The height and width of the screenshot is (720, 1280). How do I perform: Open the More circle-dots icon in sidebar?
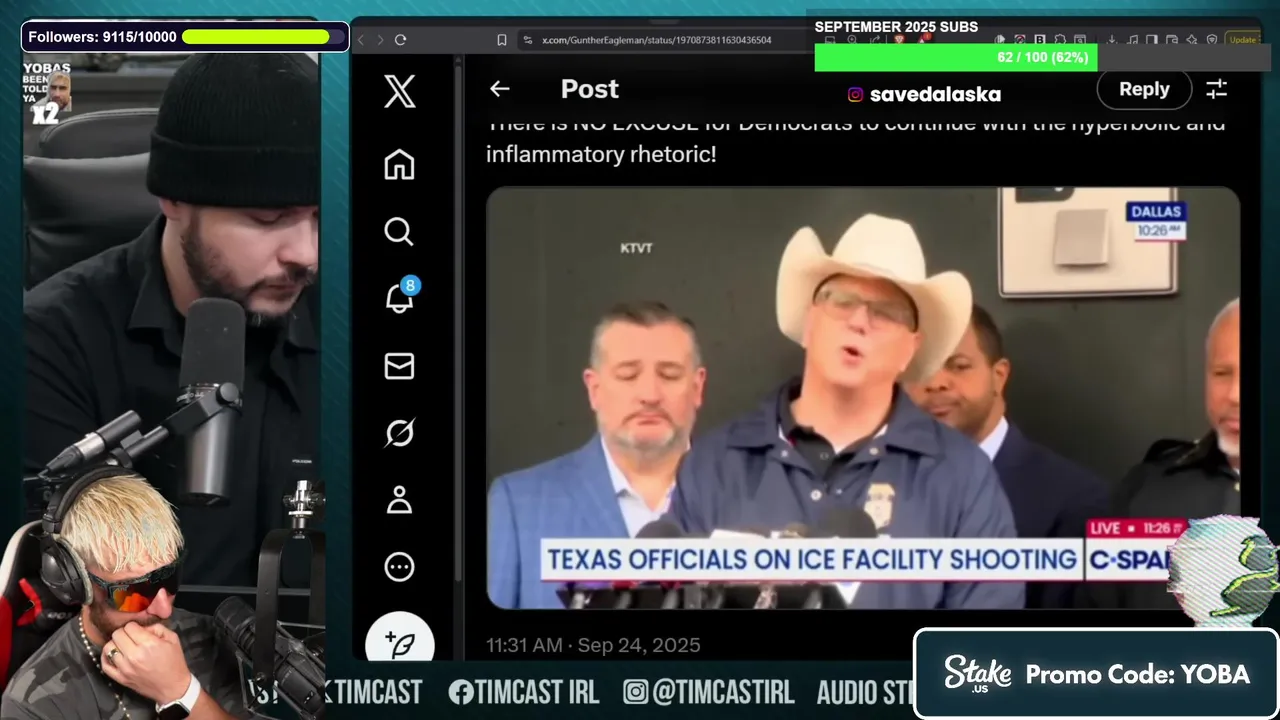399,567
